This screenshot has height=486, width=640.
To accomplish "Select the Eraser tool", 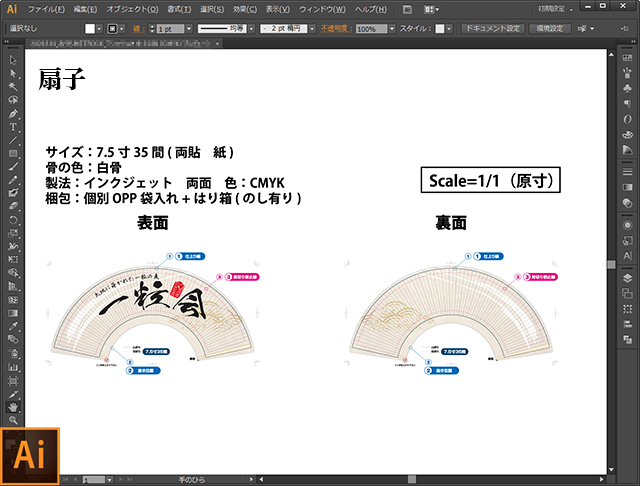I will [x=13, y=206].
